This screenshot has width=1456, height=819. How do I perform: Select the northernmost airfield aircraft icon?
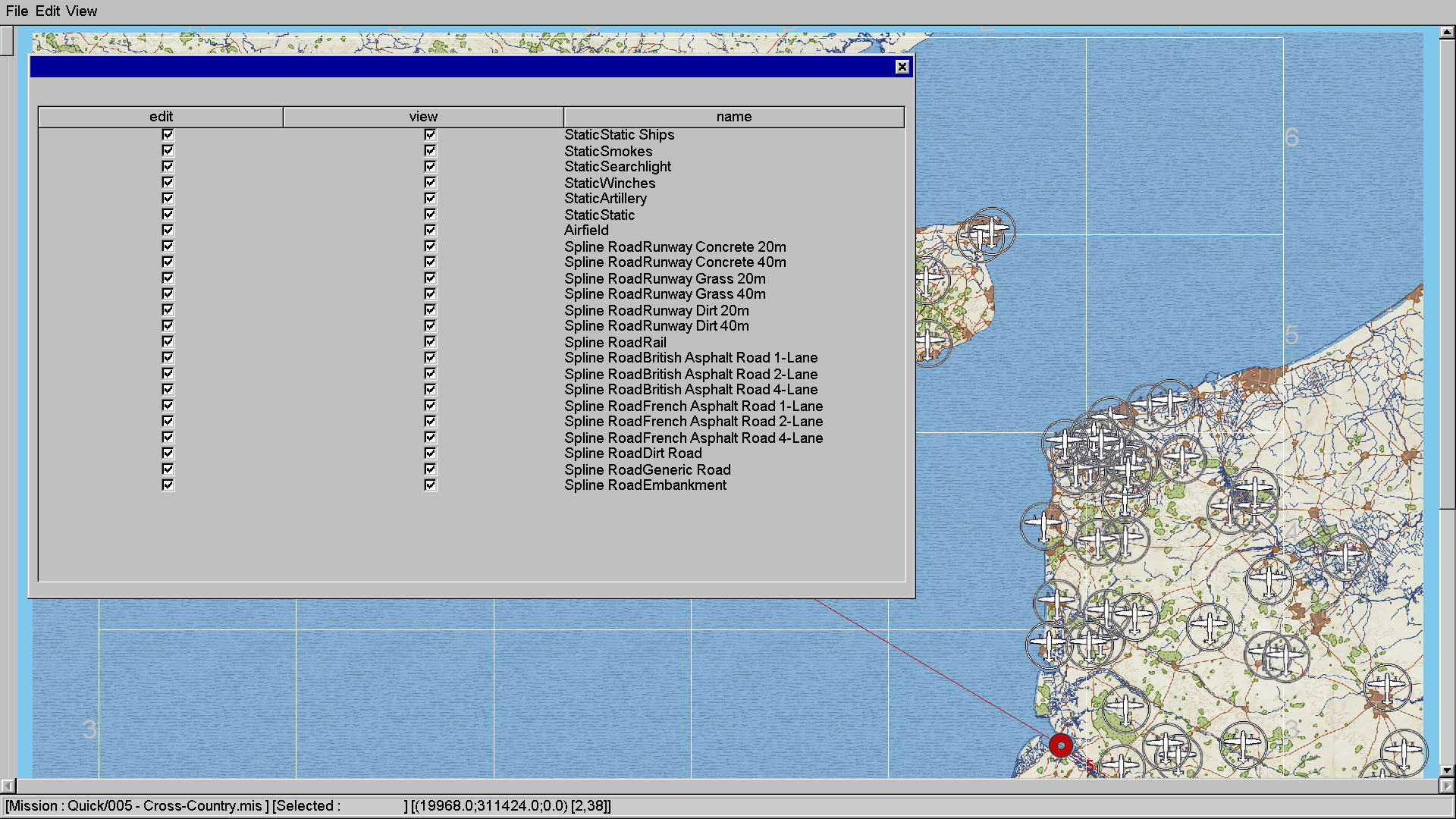pos(991,231)
